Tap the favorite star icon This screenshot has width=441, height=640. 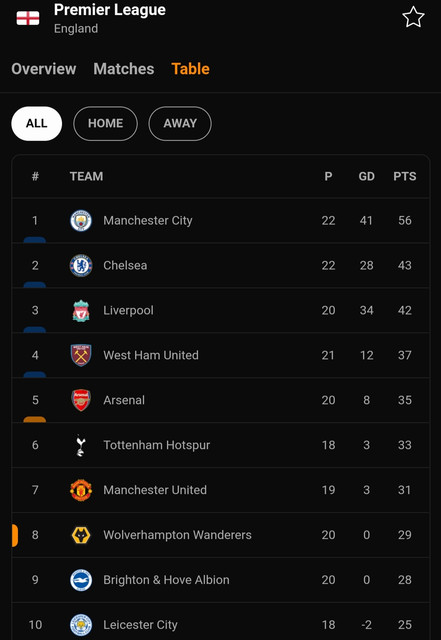pos(413,17)
